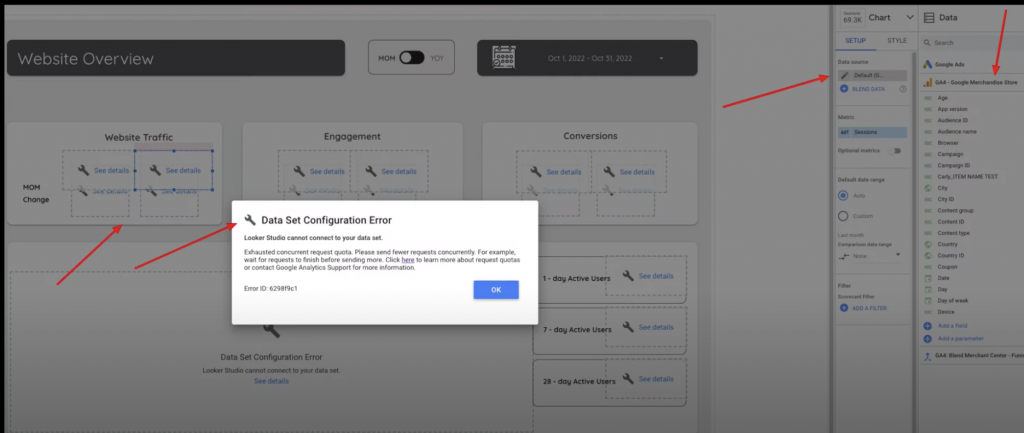Click the 'Add a parameter' plus icon
1024x433 pixels.
pos(927,339)
